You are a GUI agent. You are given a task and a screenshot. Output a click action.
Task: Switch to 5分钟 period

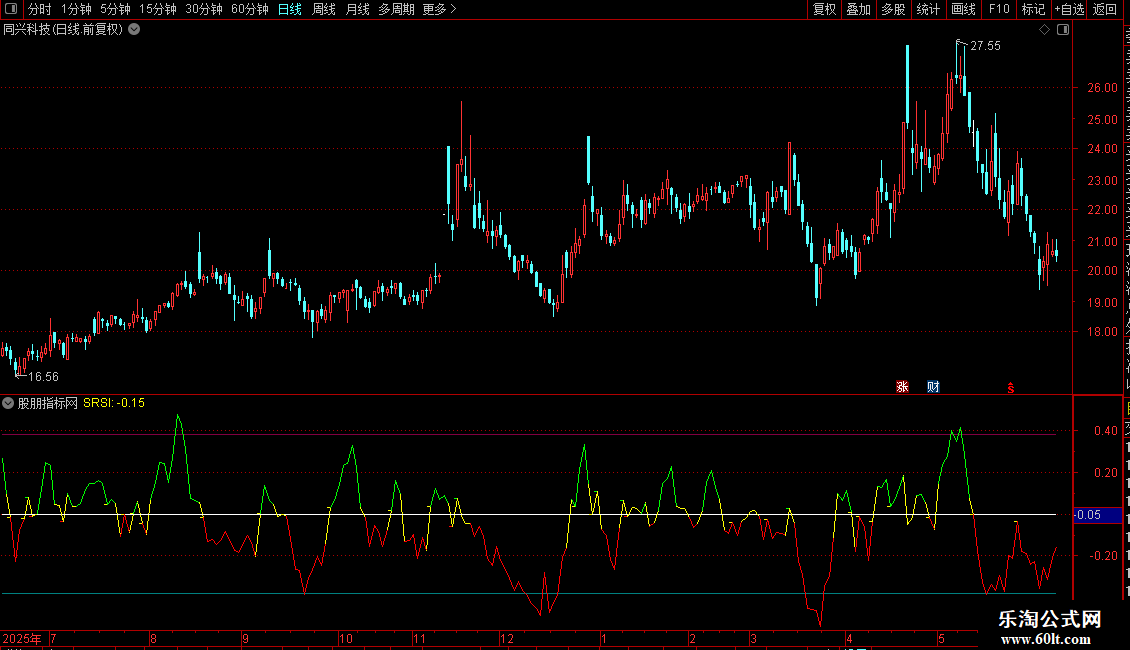(115, 9)
